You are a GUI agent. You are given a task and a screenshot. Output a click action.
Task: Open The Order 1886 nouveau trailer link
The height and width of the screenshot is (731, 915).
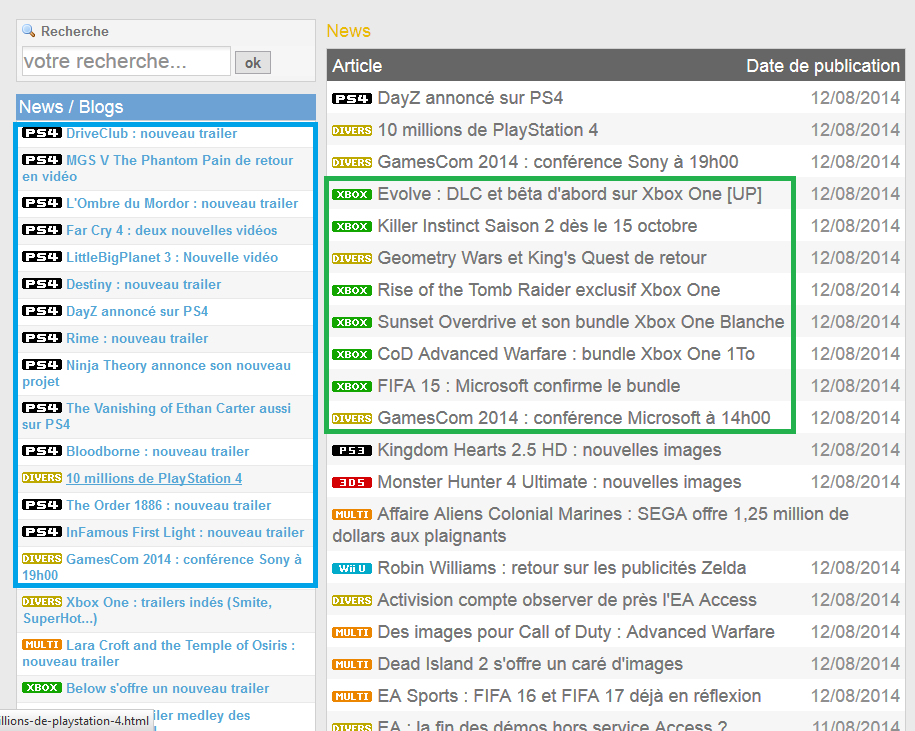168,505
